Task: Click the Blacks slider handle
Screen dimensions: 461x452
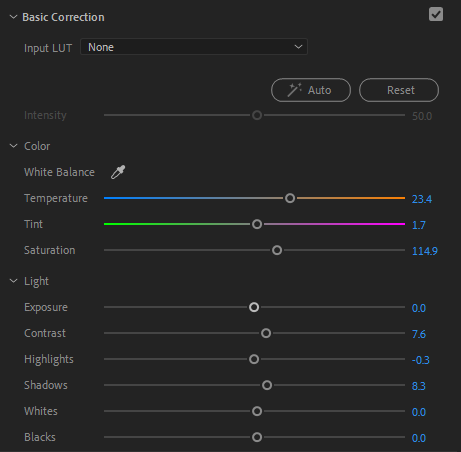Action: pos(257,437)
